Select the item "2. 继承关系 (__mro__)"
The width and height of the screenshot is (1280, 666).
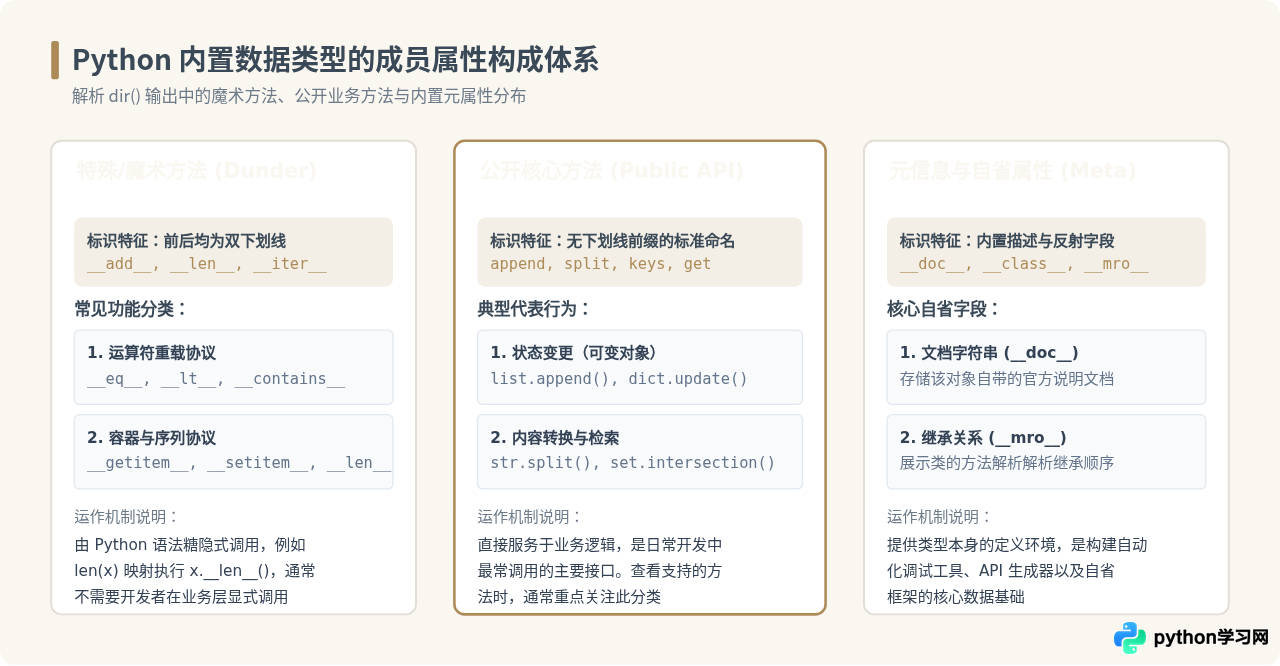983,438
